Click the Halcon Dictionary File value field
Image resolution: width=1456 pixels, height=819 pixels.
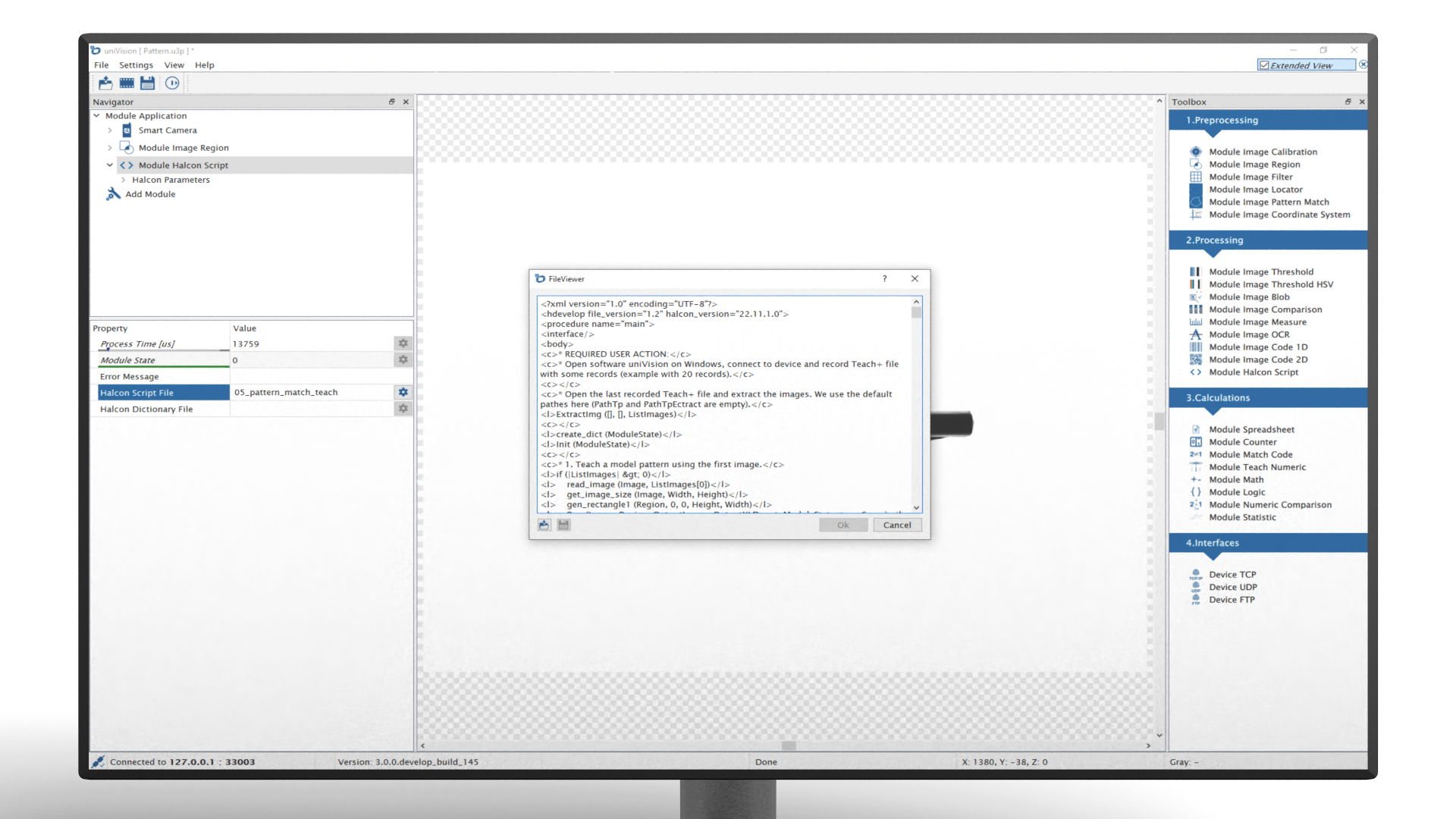[x=311, y=409]
